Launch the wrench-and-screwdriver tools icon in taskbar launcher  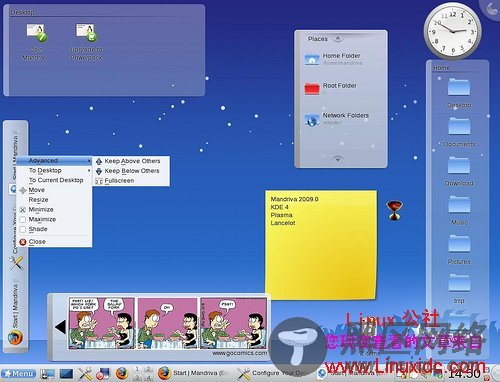(85, 373)
